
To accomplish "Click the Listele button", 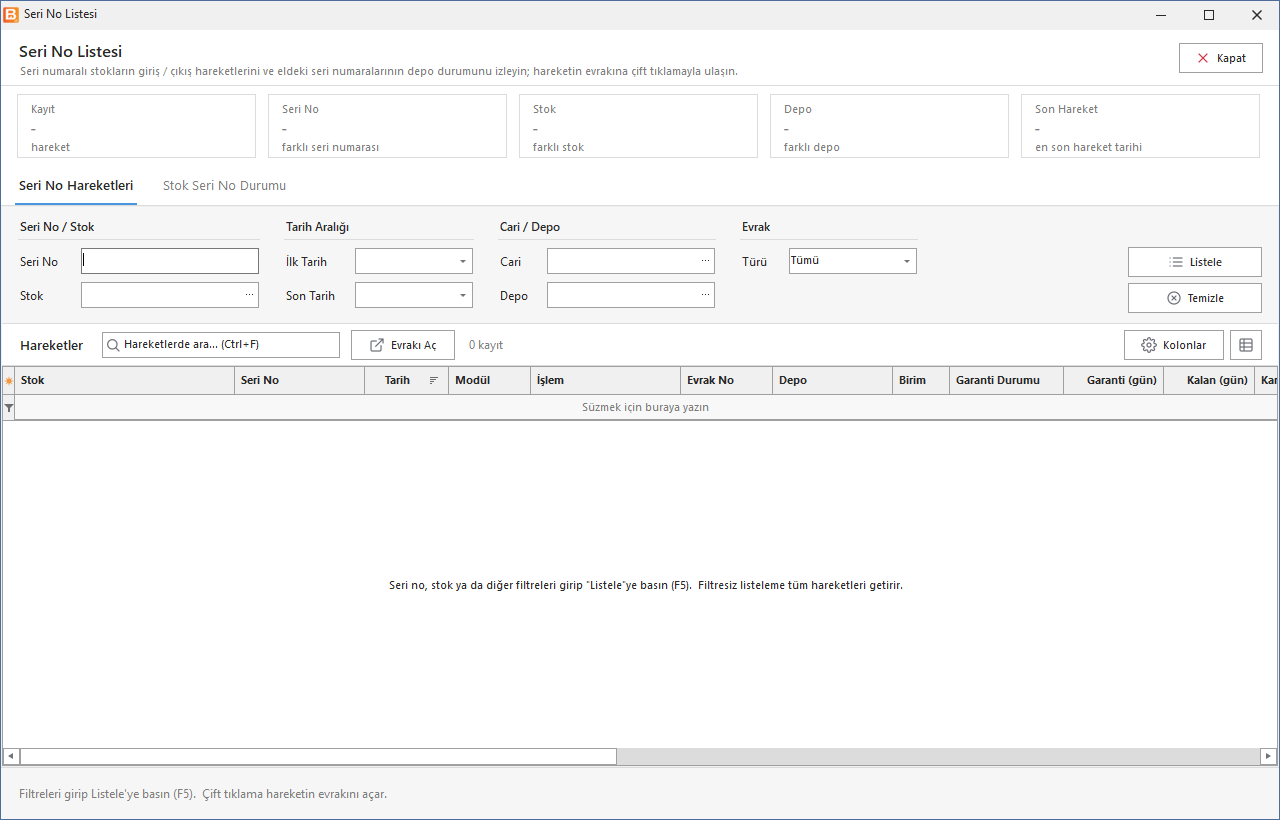I will pyautogui.click(x=1195, y=262).
